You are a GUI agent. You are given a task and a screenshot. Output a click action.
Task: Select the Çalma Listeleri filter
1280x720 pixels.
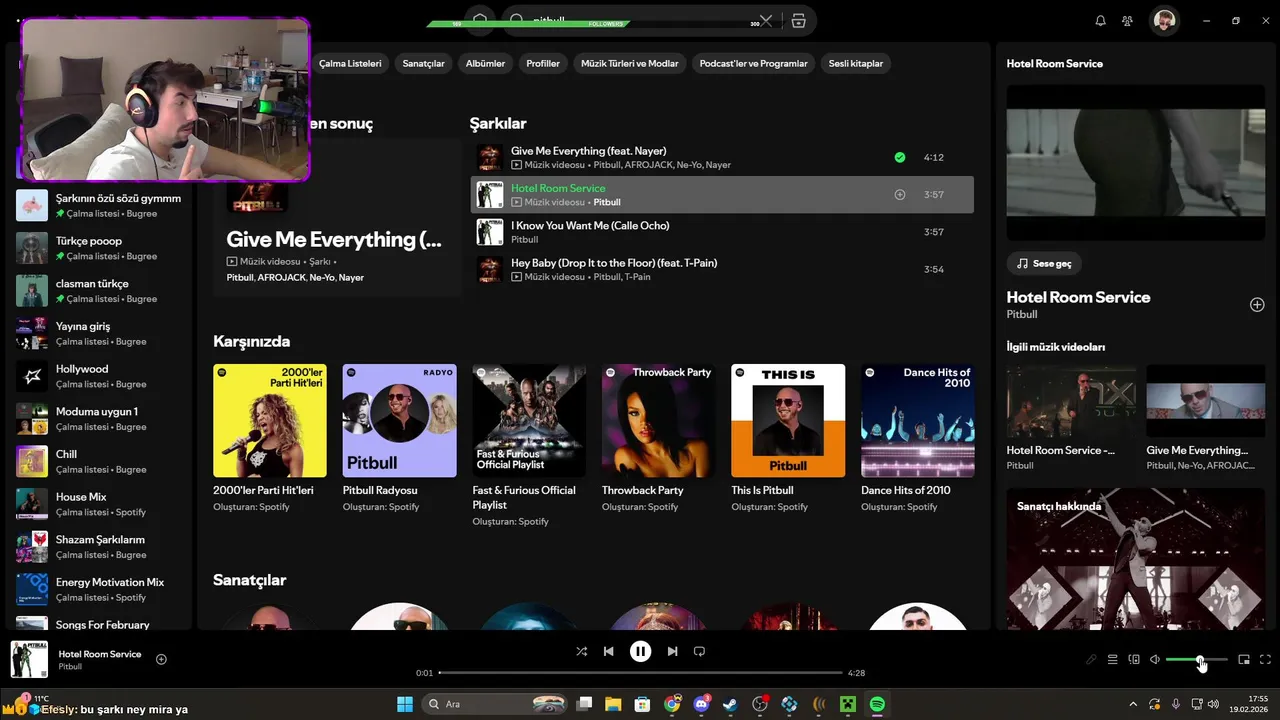click(x=350, y=63)
